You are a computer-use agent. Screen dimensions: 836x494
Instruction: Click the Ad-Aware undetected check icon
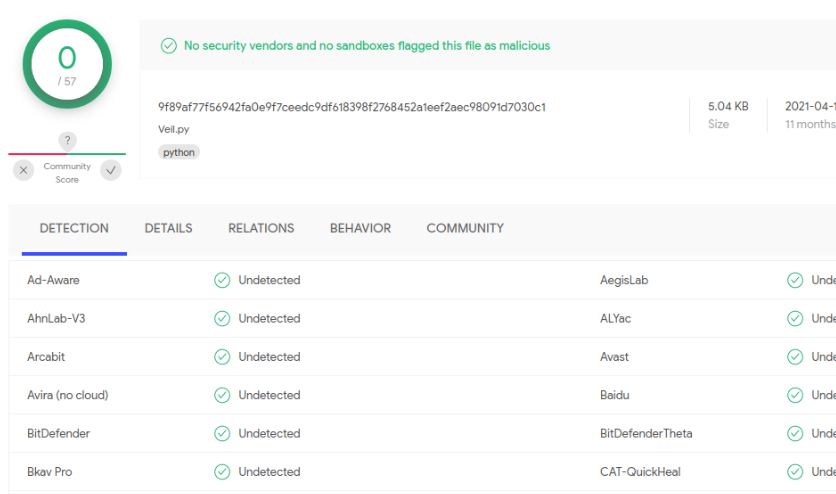(x=222, y=280)
